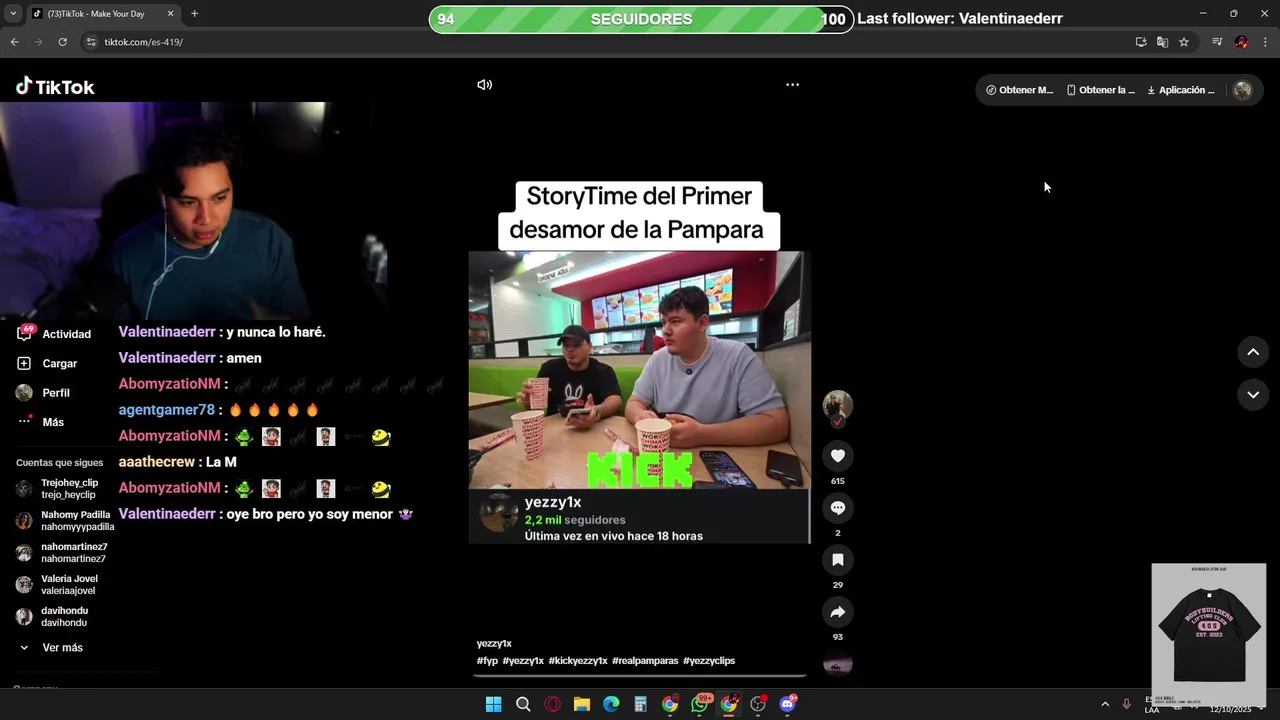Open the Windows Start menu
The height and width of the screenshot is (720, 1280).
click(x=493, y=704)
